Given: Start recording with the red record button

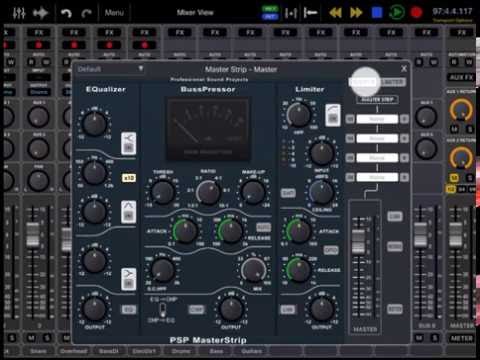Looking at the screenshot, I should pos(416,13).
